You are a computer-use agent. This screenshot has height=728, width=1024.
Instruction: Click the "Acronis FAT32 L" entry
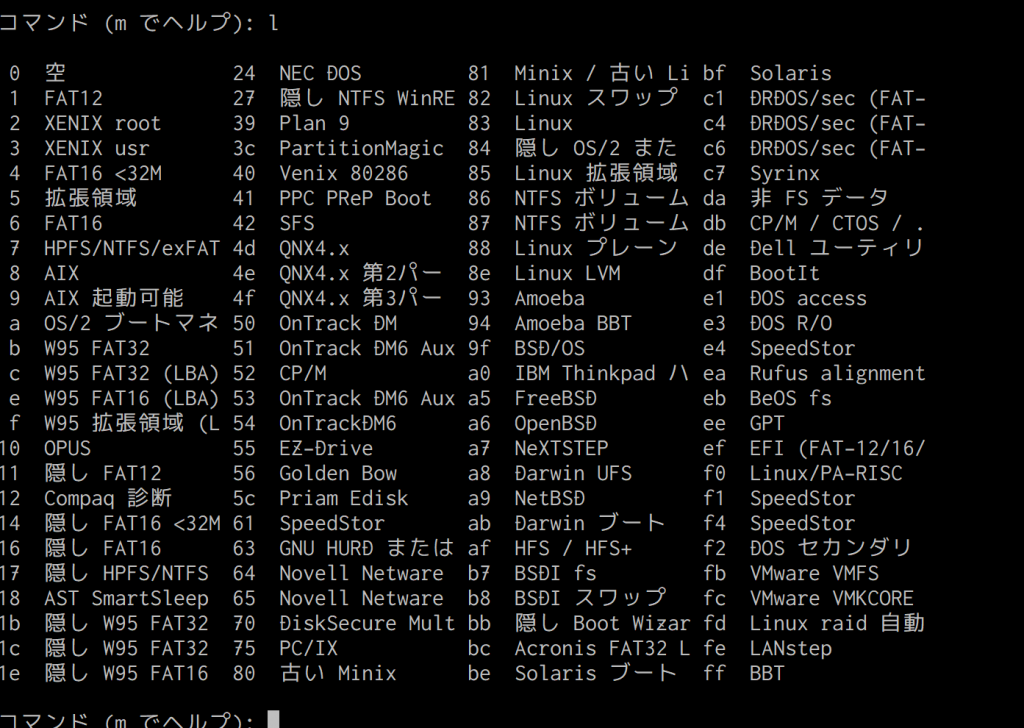click(602, 648)
